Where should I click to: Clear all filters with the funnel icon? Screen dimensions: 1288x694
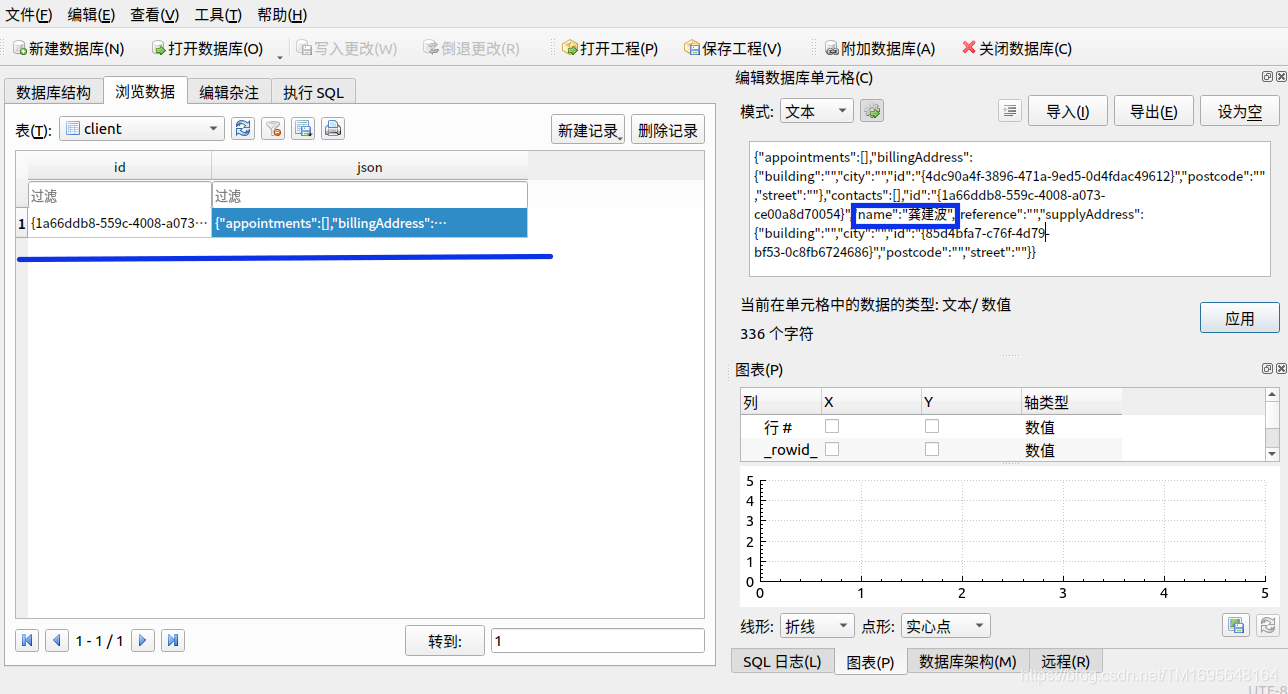(x=273, y=128)
